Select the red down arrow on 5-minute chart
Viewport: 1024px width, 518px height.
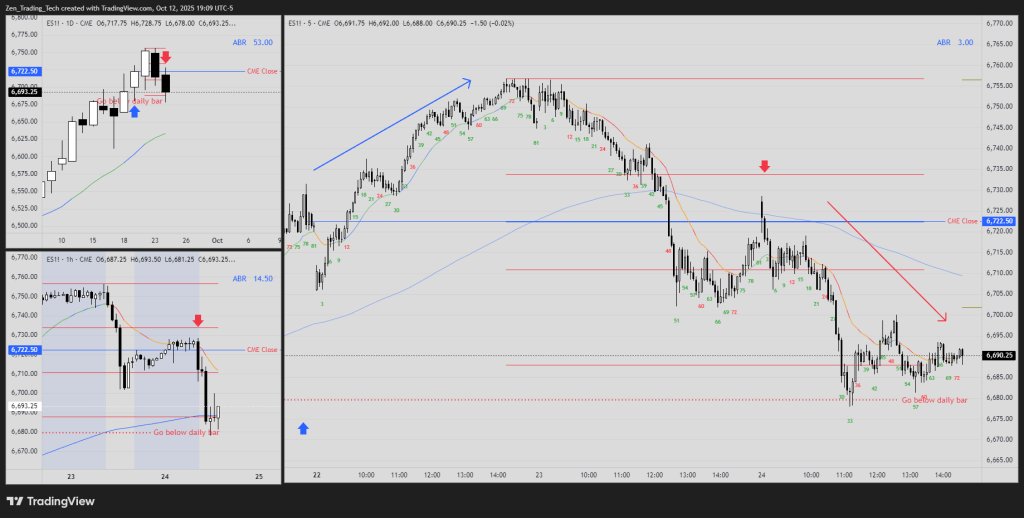pyautogui.click(x=764, y=166)
